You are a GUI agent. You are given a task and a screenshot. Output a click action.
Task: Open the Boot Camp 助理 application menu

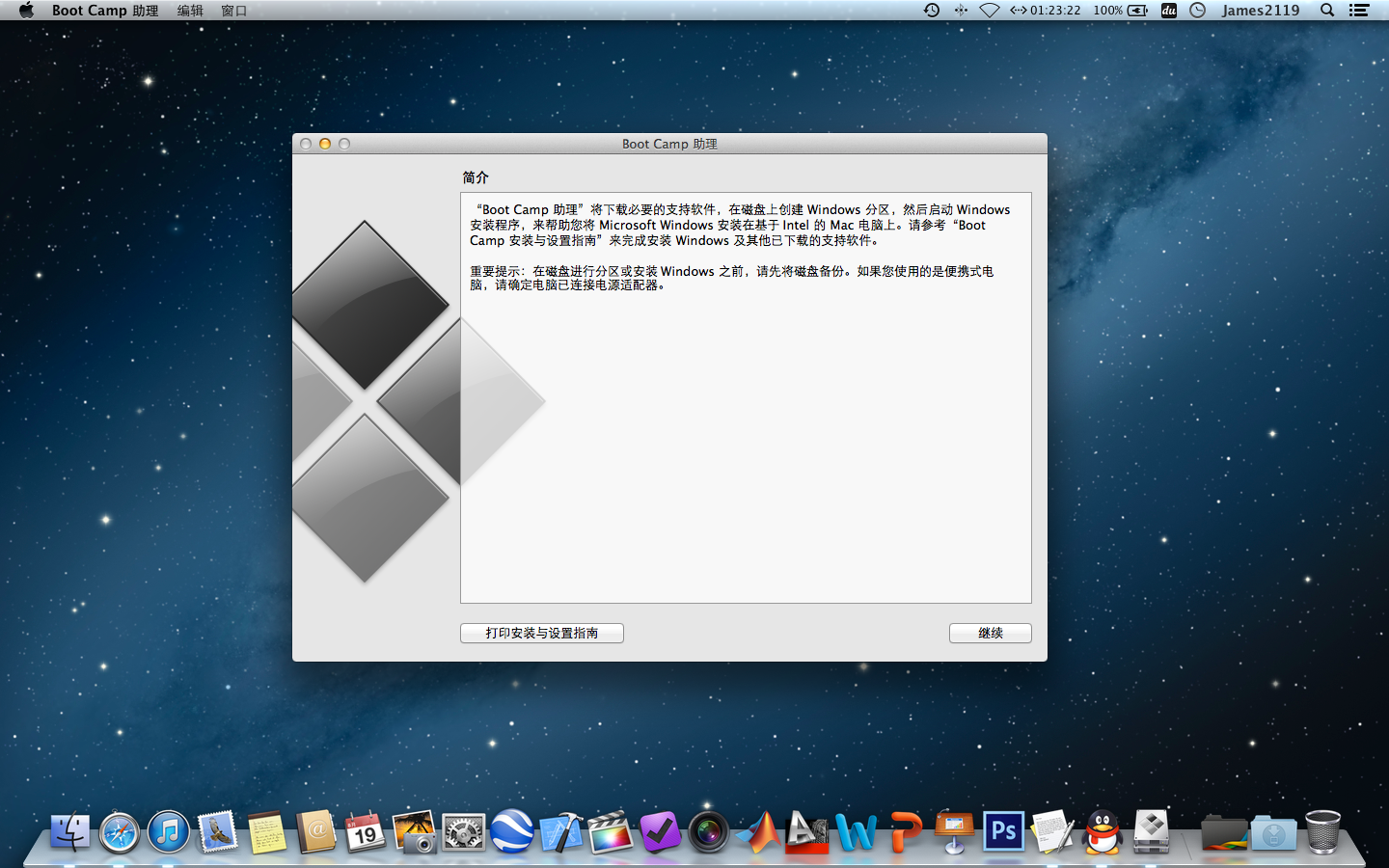[105, 11]
